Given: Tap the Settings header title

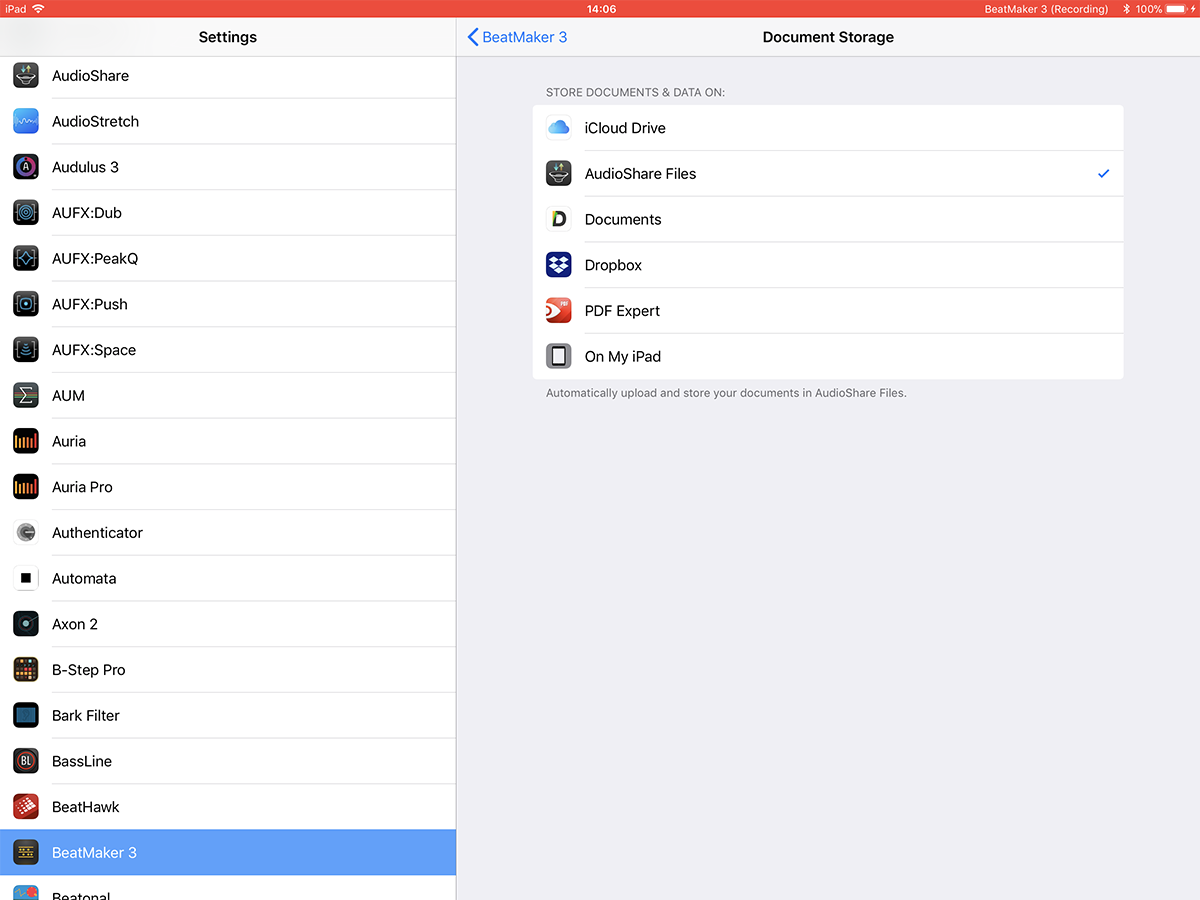Looking at the screenshot, I should [x=228, y=37].
